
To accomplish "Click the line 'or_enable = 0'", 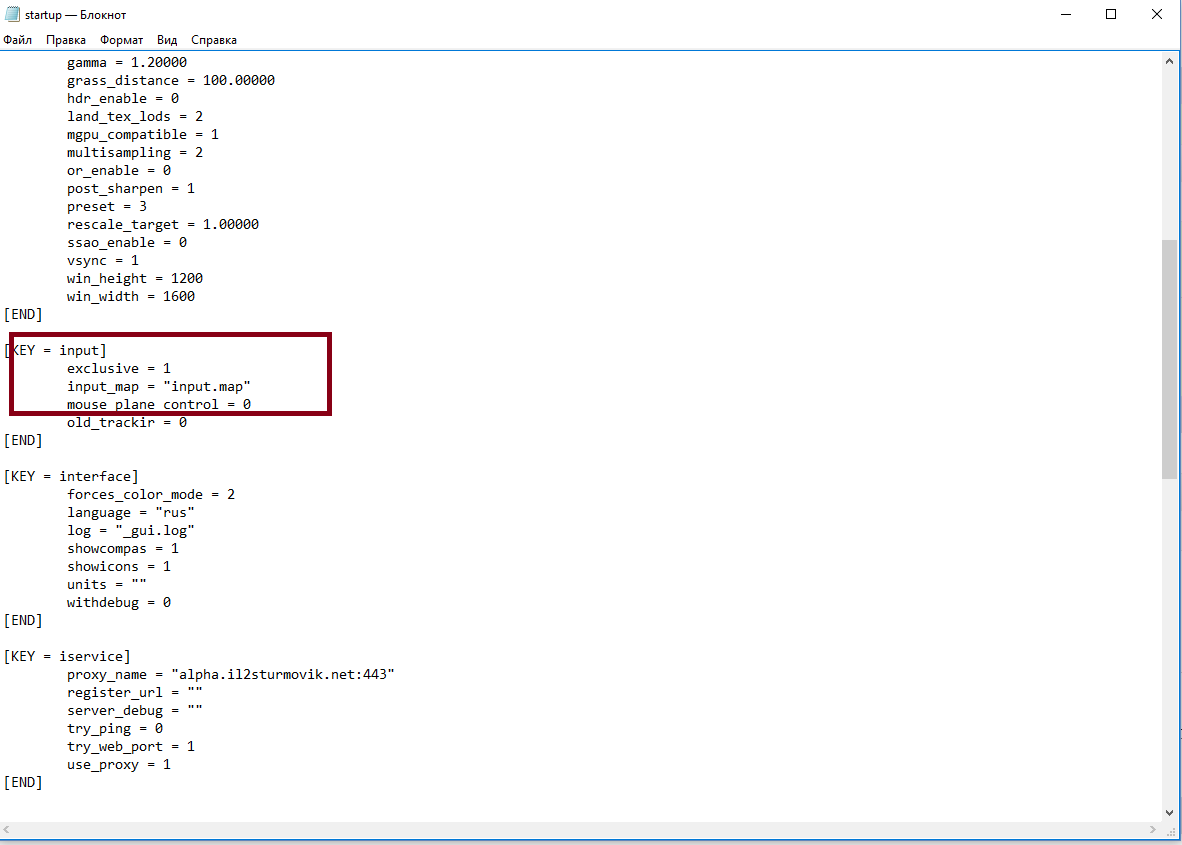I will pyautogui.click(x=119, y=171).
